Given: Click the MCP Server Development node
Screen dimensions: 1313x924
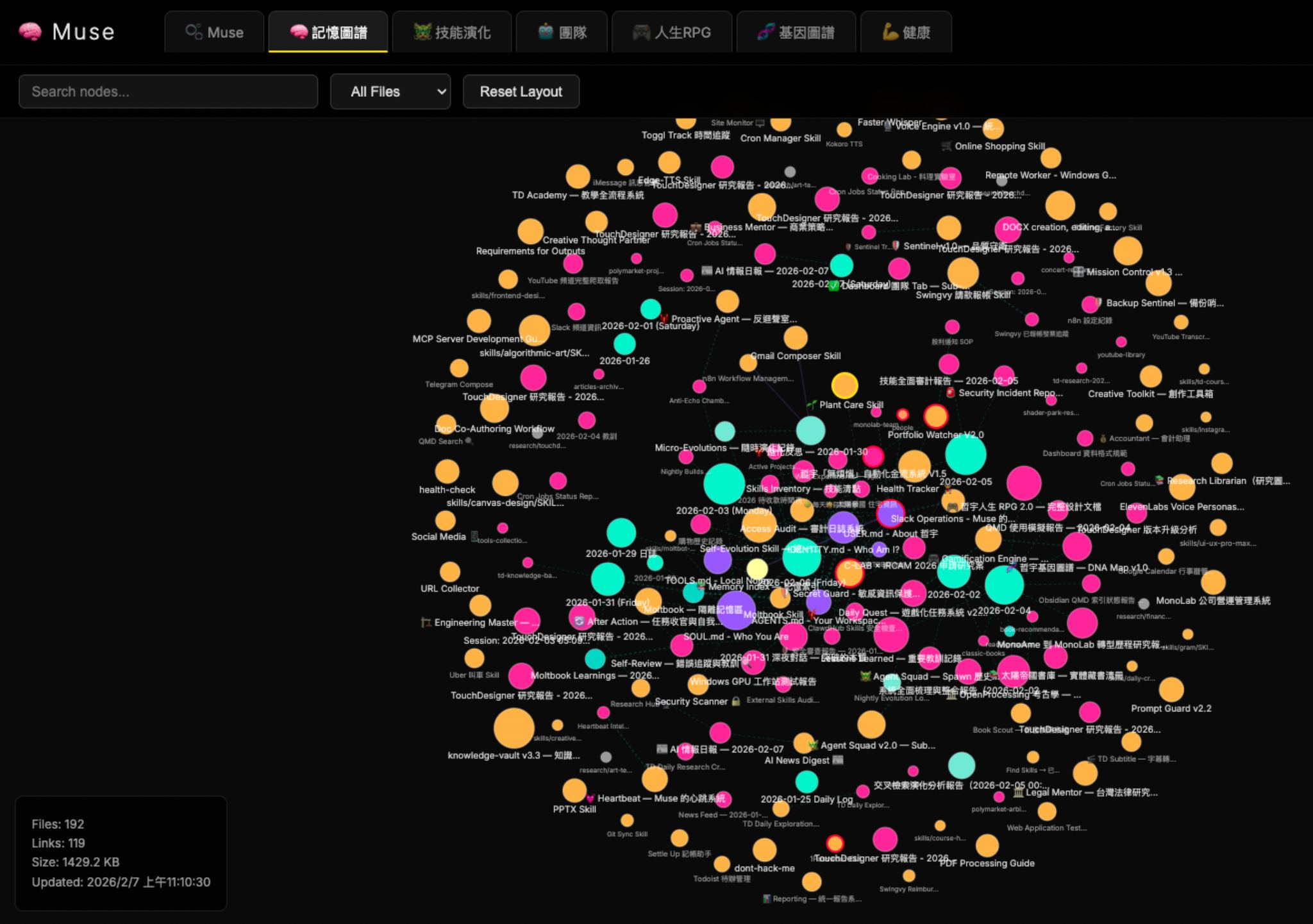Looking at the screenshot, I should click(478, 321).
